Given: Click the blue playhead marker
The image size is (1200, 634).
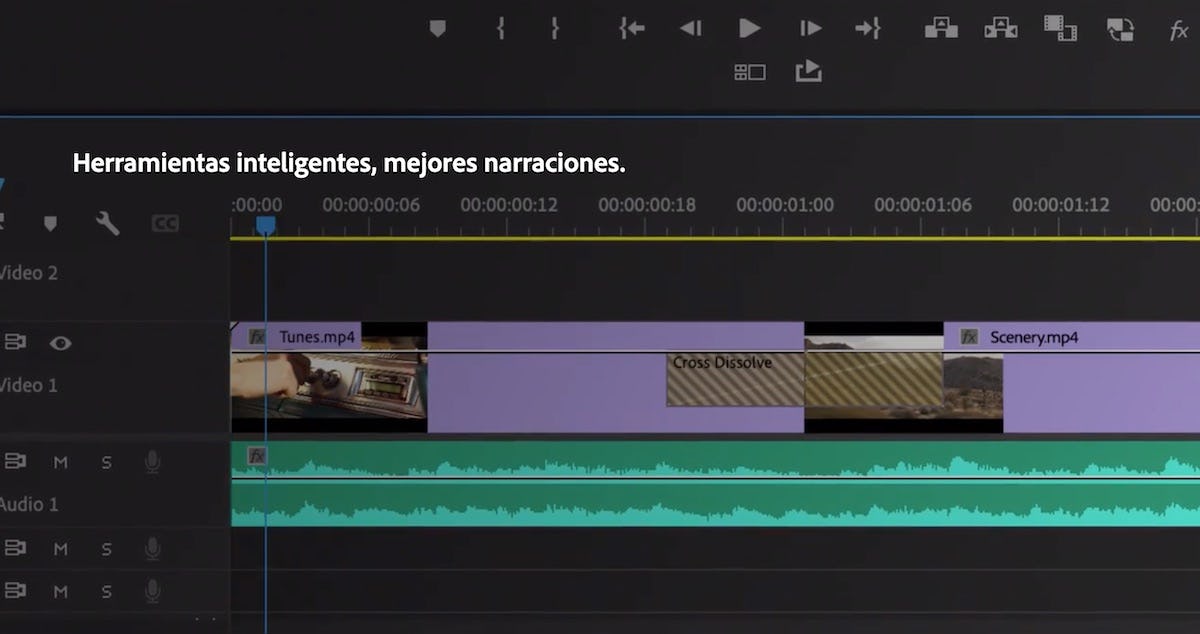Looking at the screenshot, I should click(265, 226).
